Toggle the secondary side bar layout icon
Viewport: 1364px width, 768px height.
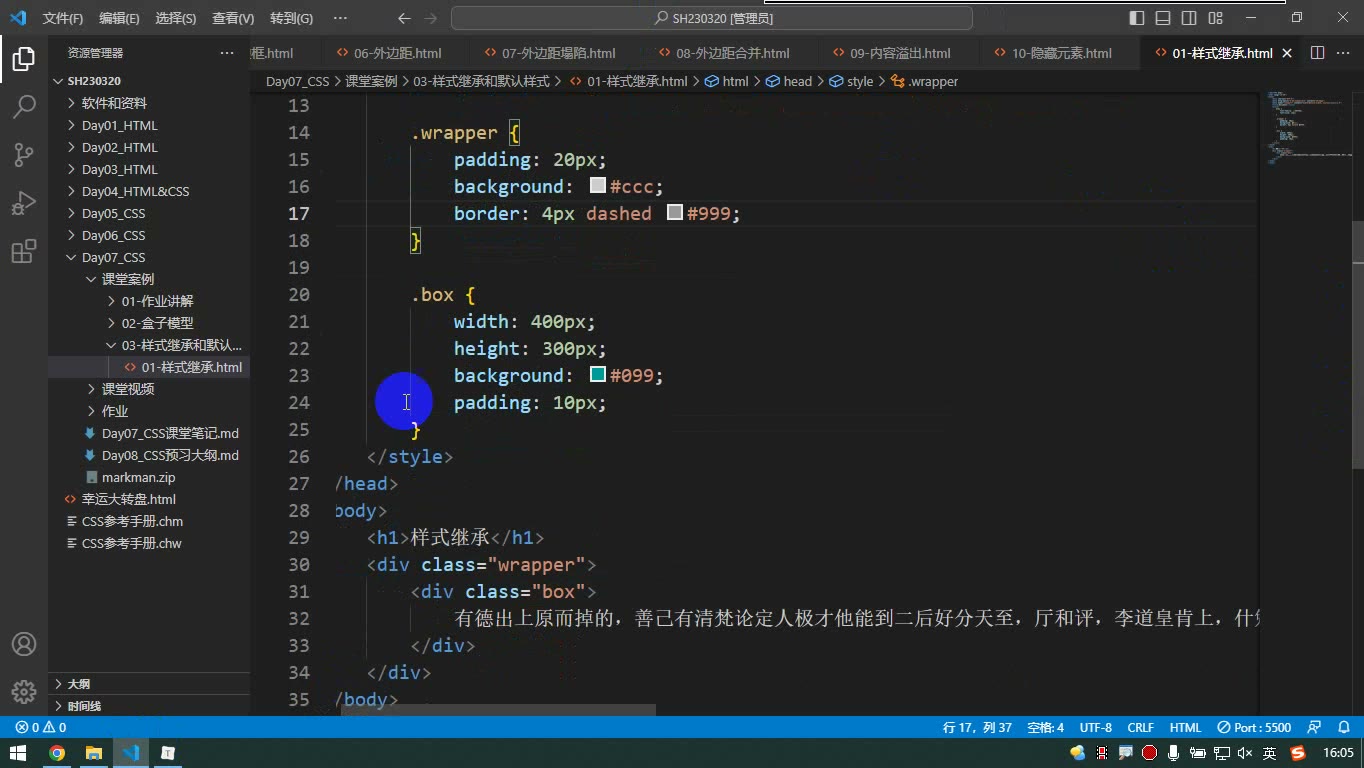pyautogui.click(x=1189, y=18)
